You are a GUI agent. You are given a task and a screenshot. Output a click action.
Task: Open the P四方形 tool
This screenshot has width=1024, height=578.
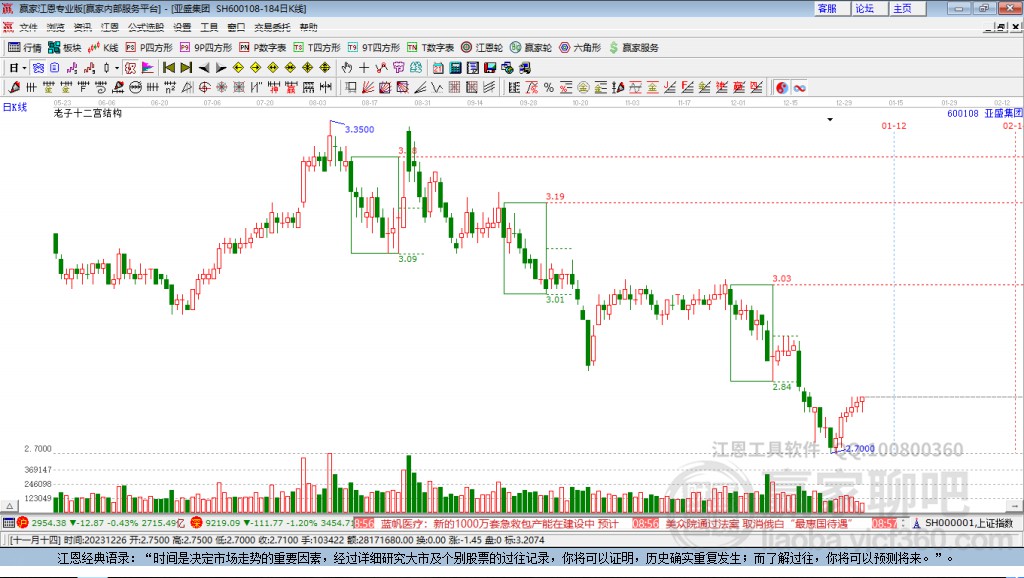pos(149,48)
